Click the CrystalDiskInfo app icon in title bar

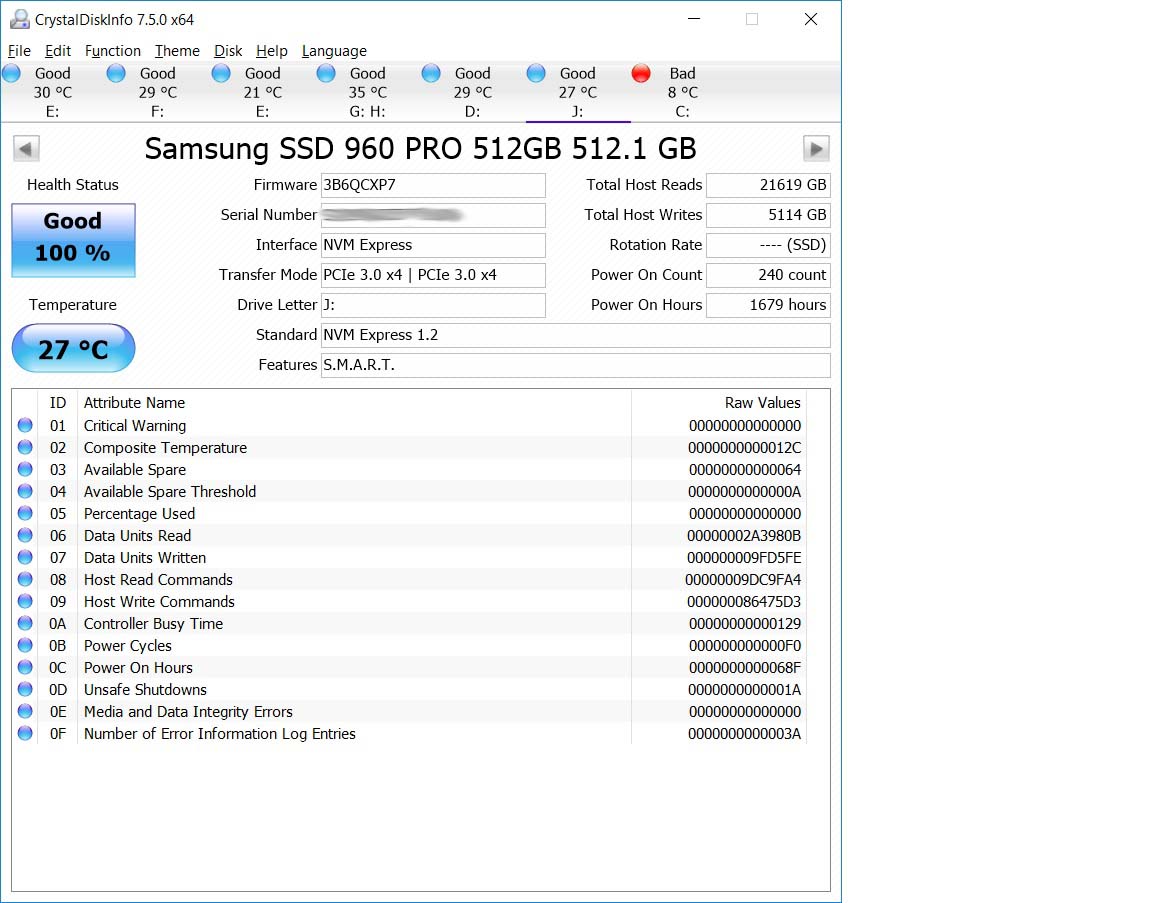tap(19, 19)
